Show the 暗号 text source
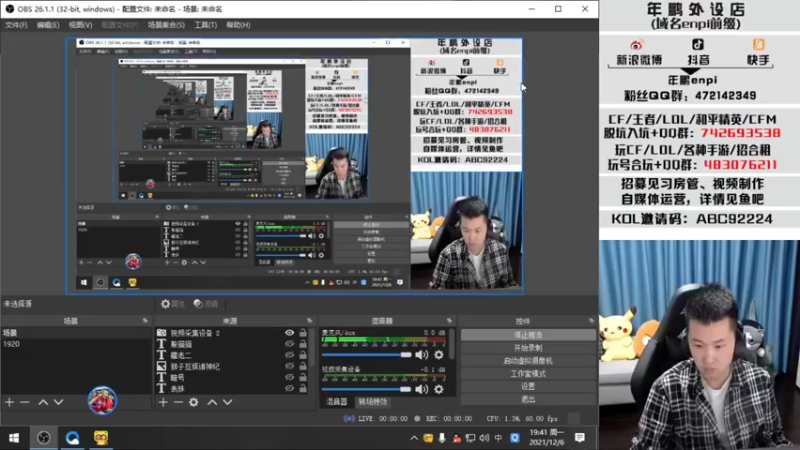 [289, 377]
